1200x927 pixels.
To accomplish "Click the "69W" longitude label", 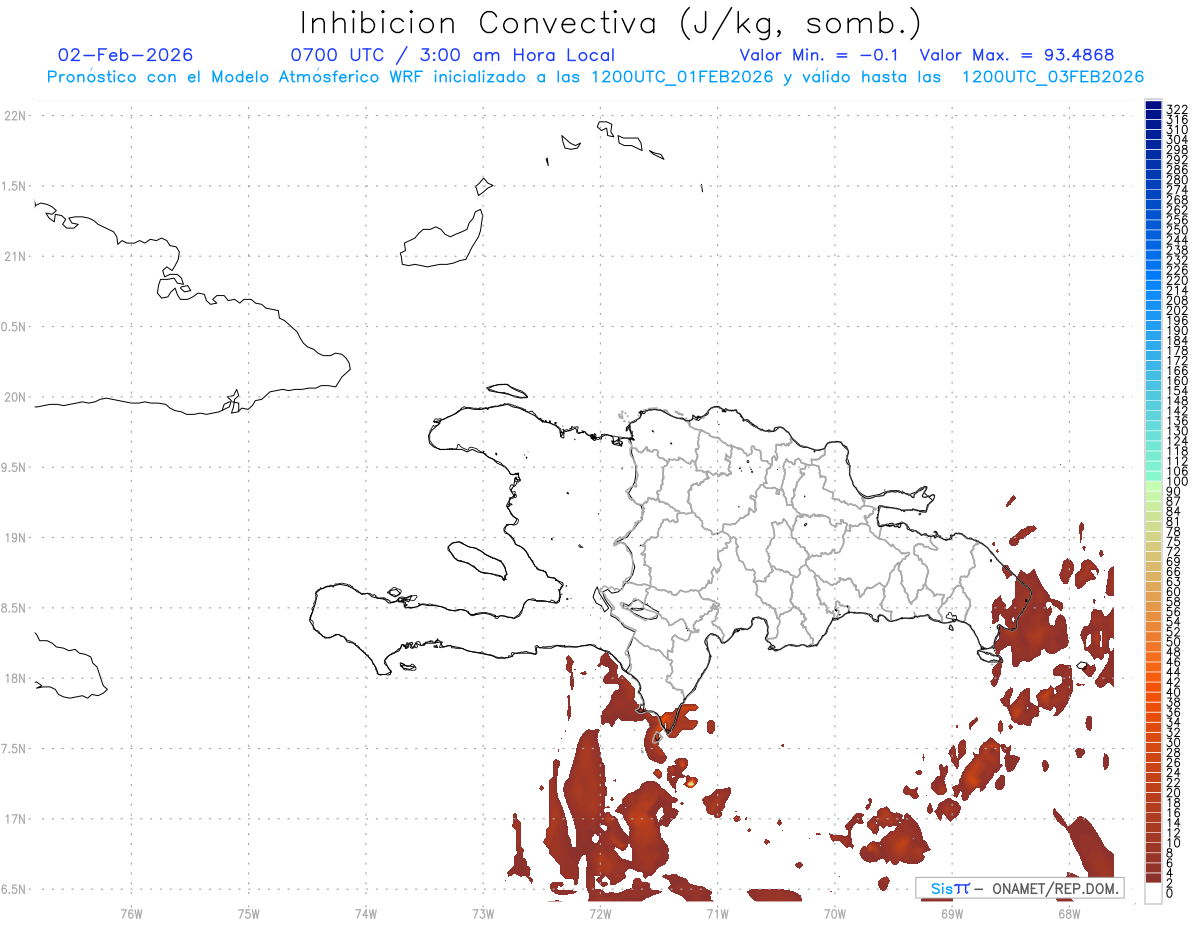I will [x=952, y=912].
